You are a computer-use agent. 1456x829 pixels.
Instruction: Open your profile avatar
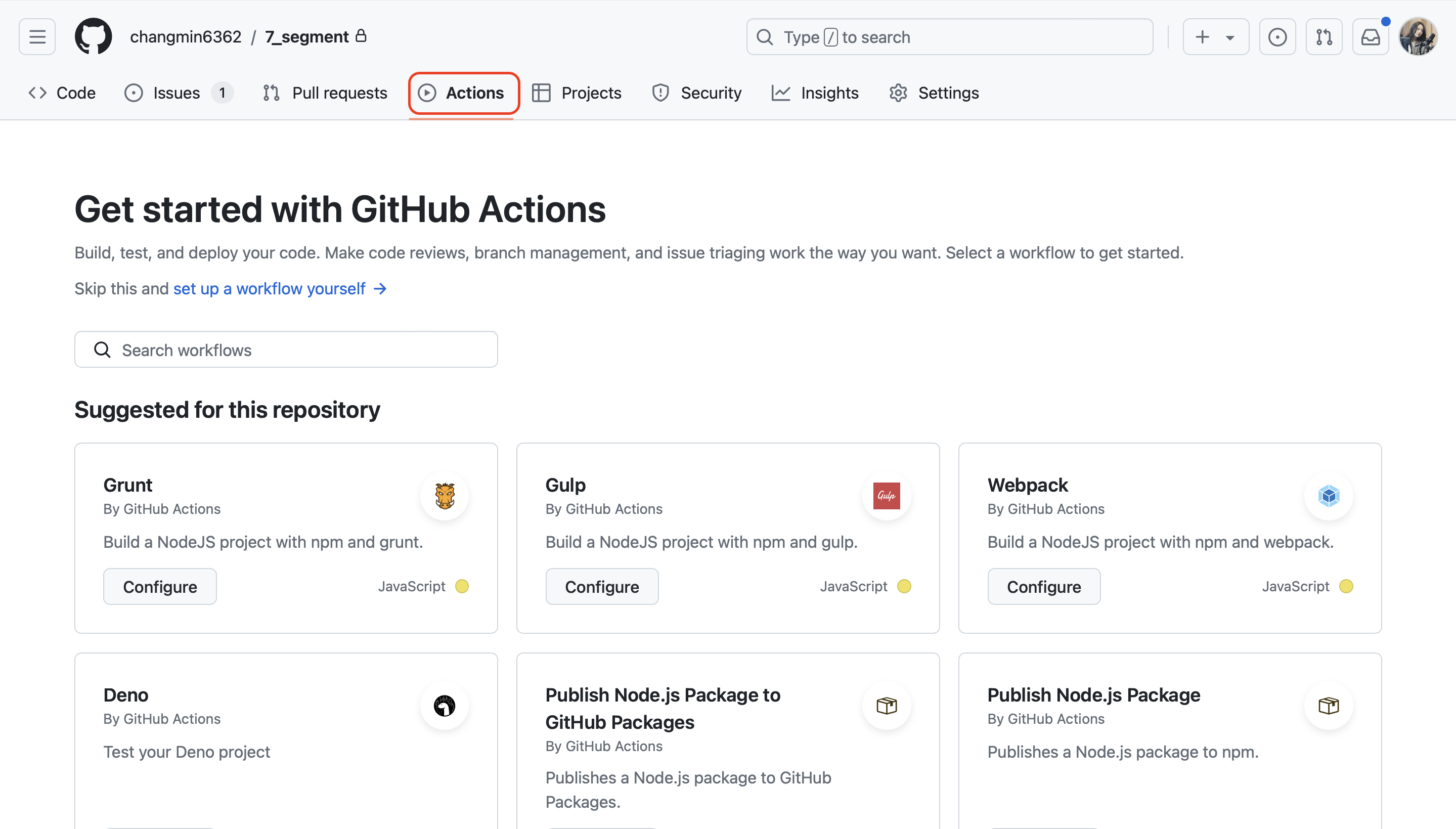(x=1419, y=36)
